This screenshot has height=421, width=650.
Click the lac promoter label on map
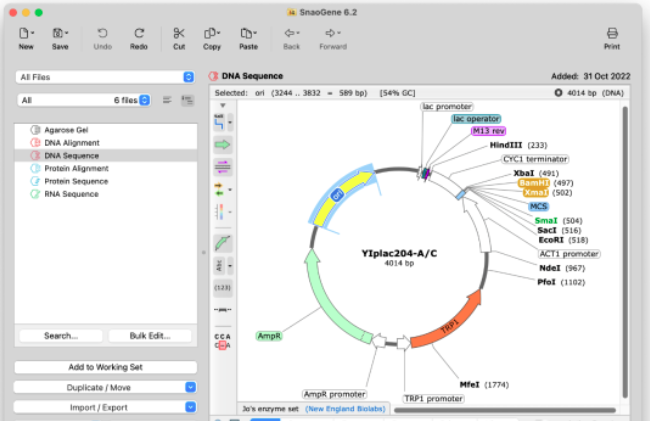(447, 106)
